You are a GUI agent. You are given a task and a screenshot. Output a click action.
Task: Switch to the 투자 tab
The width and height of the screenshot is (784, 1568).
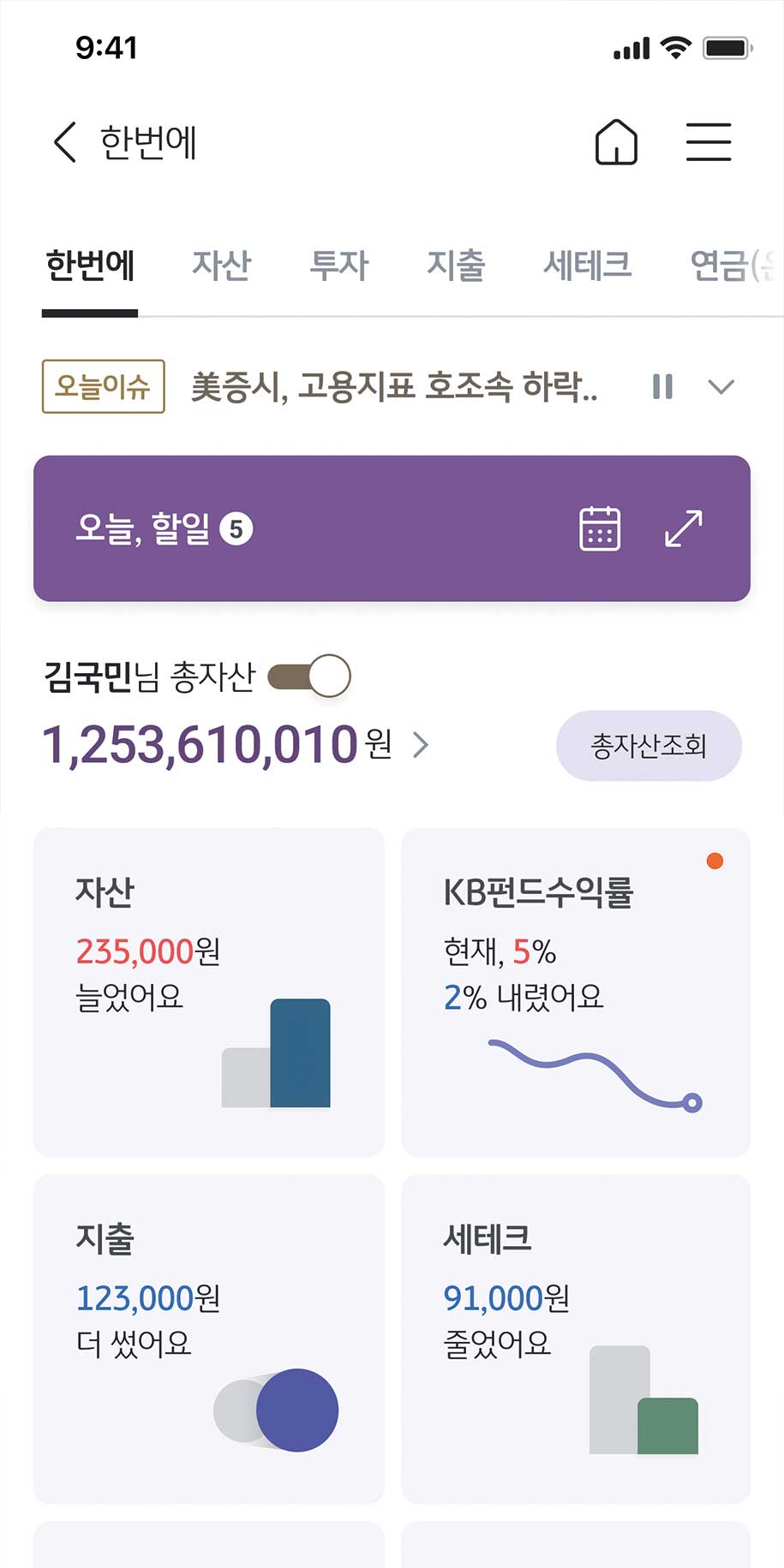(338, 265)
